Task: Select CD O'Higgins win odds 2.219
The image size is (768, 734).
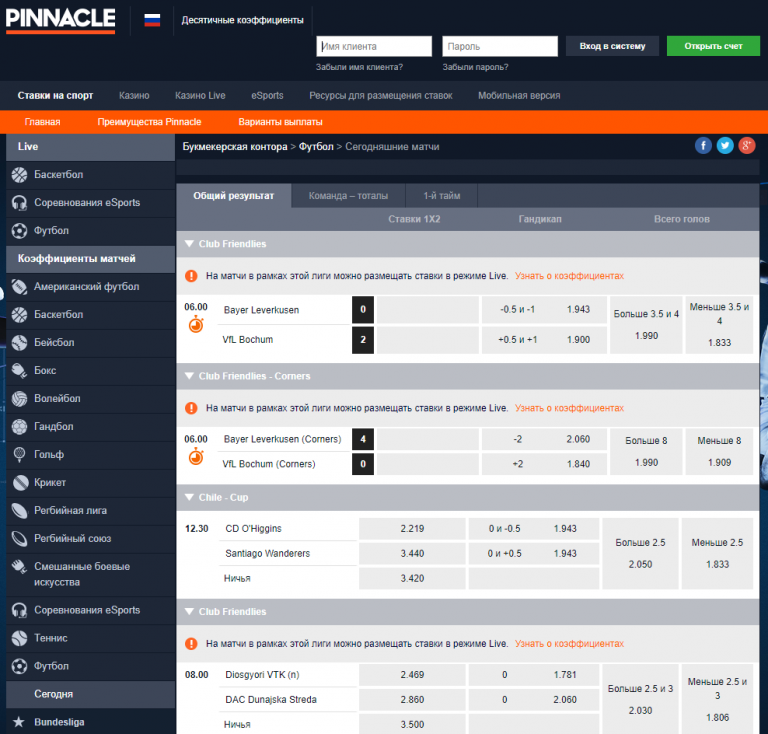Action: (412, 528)
